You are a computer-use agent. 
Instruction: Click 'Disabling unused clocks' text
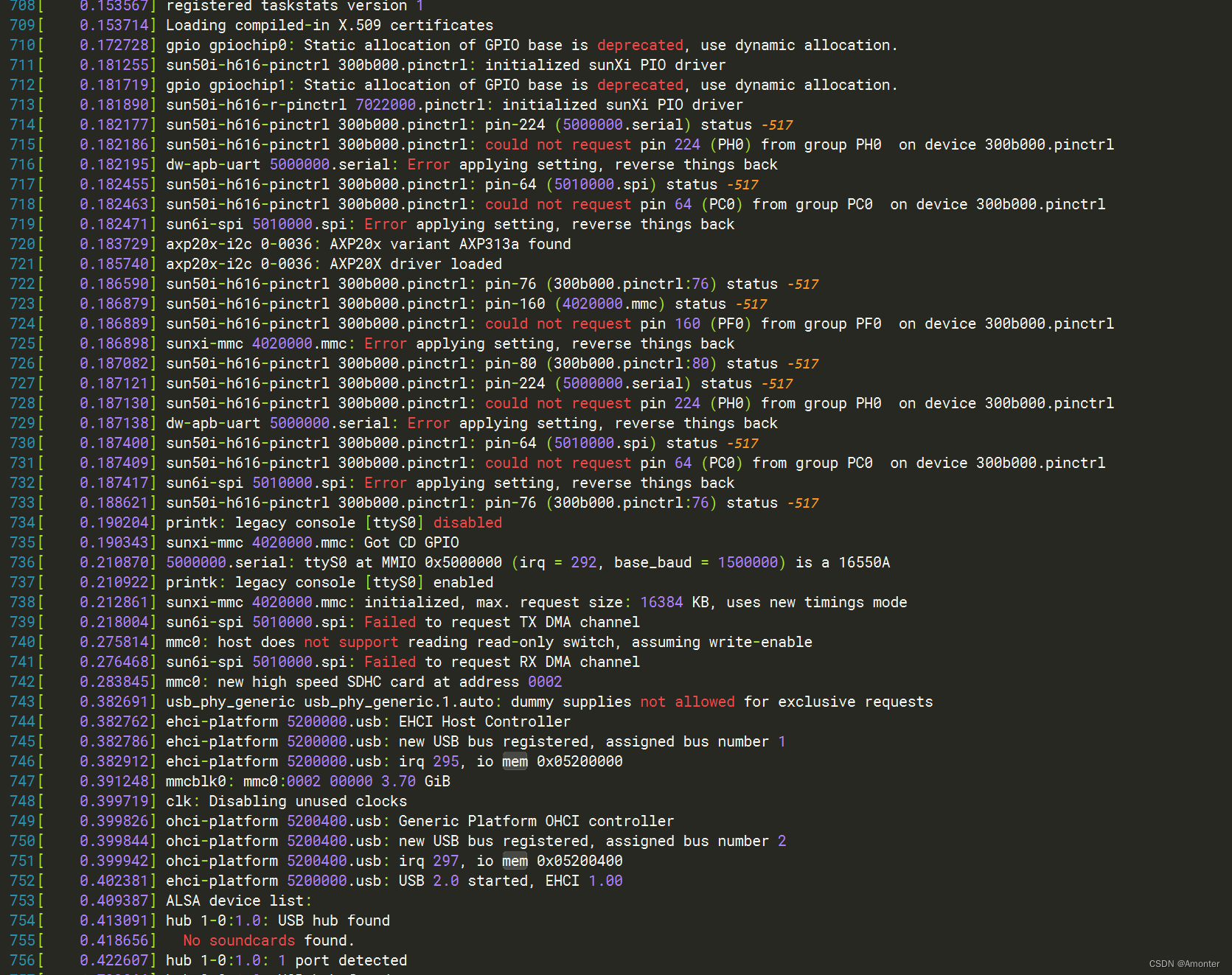pyautogui.click(x=307, y=801)
